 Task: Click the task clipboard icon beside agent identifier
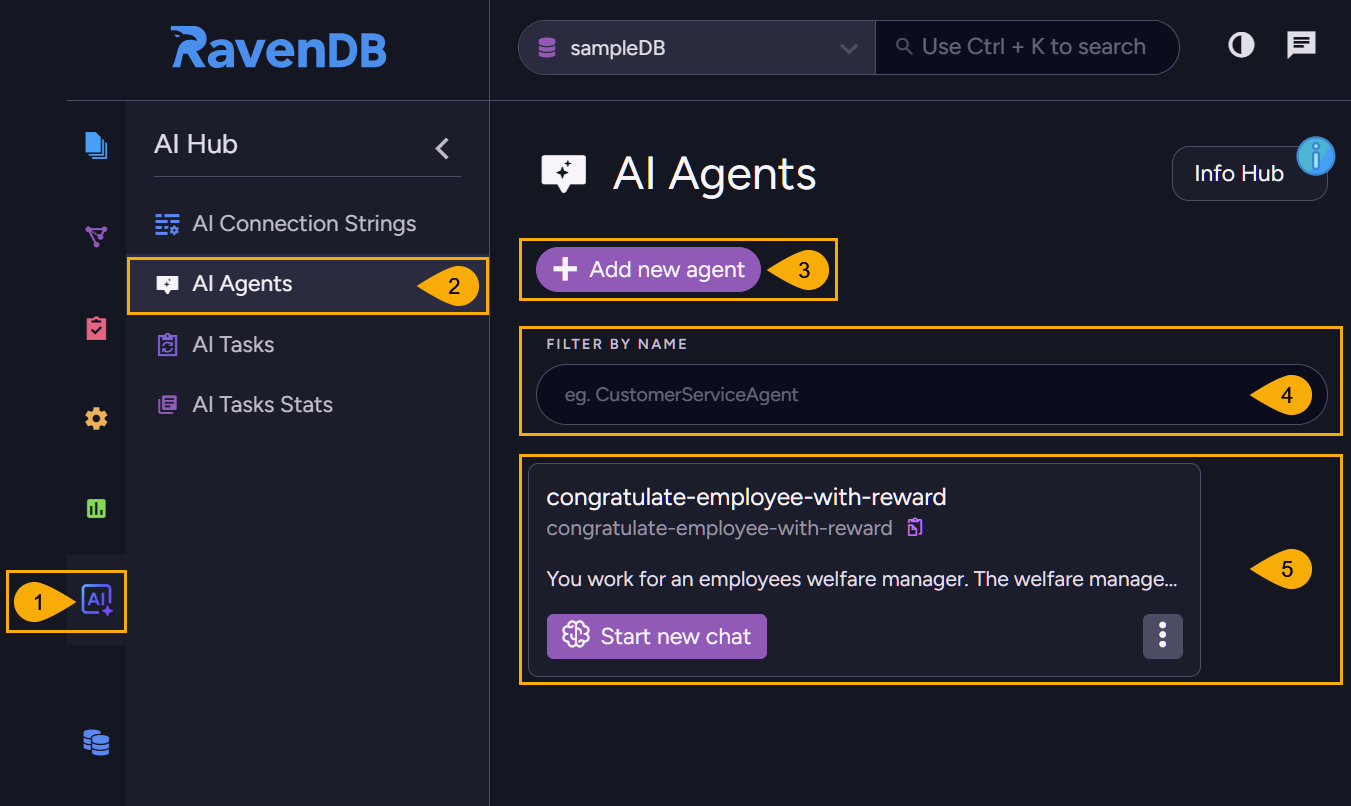click(x=914, y=527)
